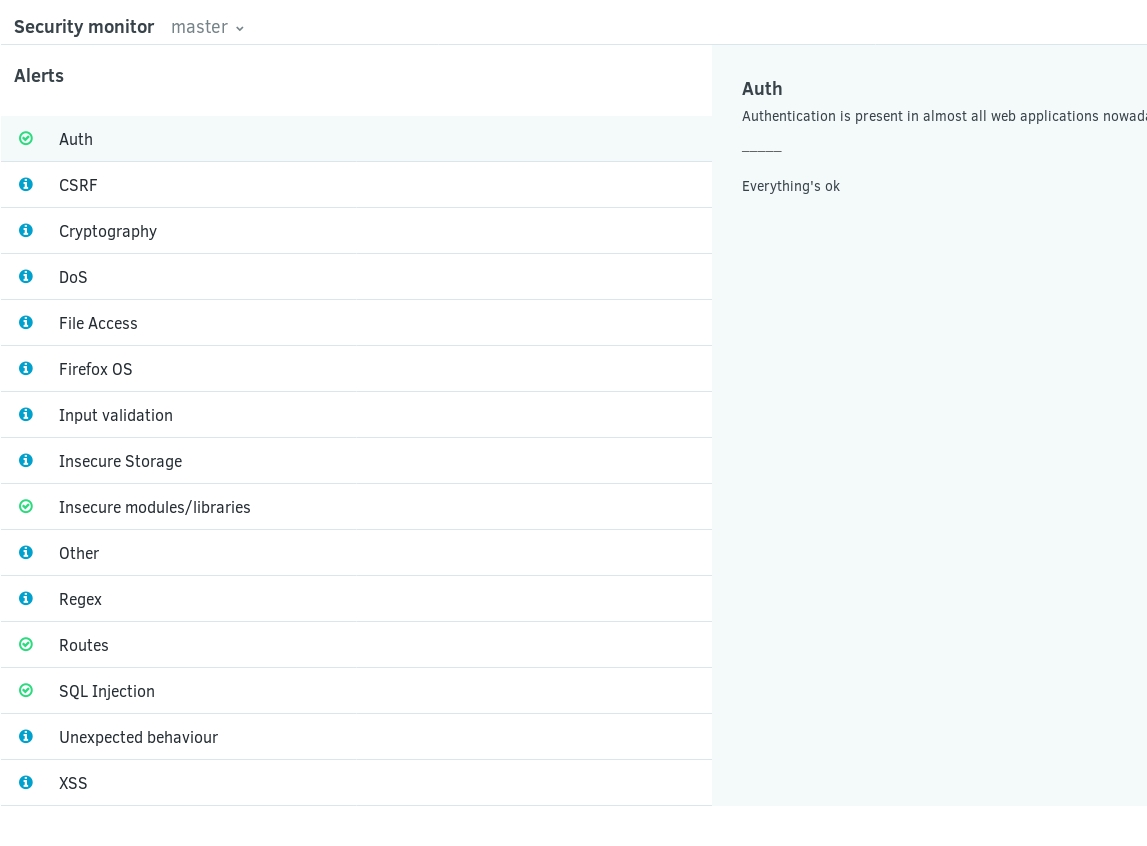Screen dimensions: 1147x846
Task: Select the File Access alert
Action: (356, 323)
